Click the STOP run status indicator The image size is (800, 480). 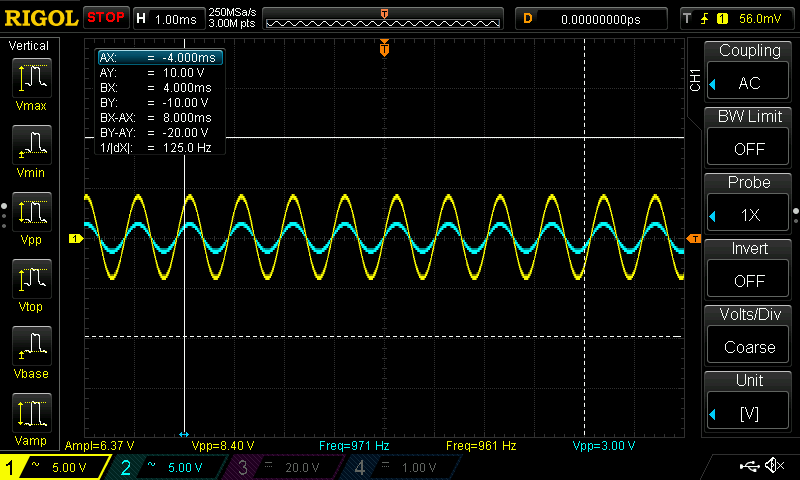[106, 18]
